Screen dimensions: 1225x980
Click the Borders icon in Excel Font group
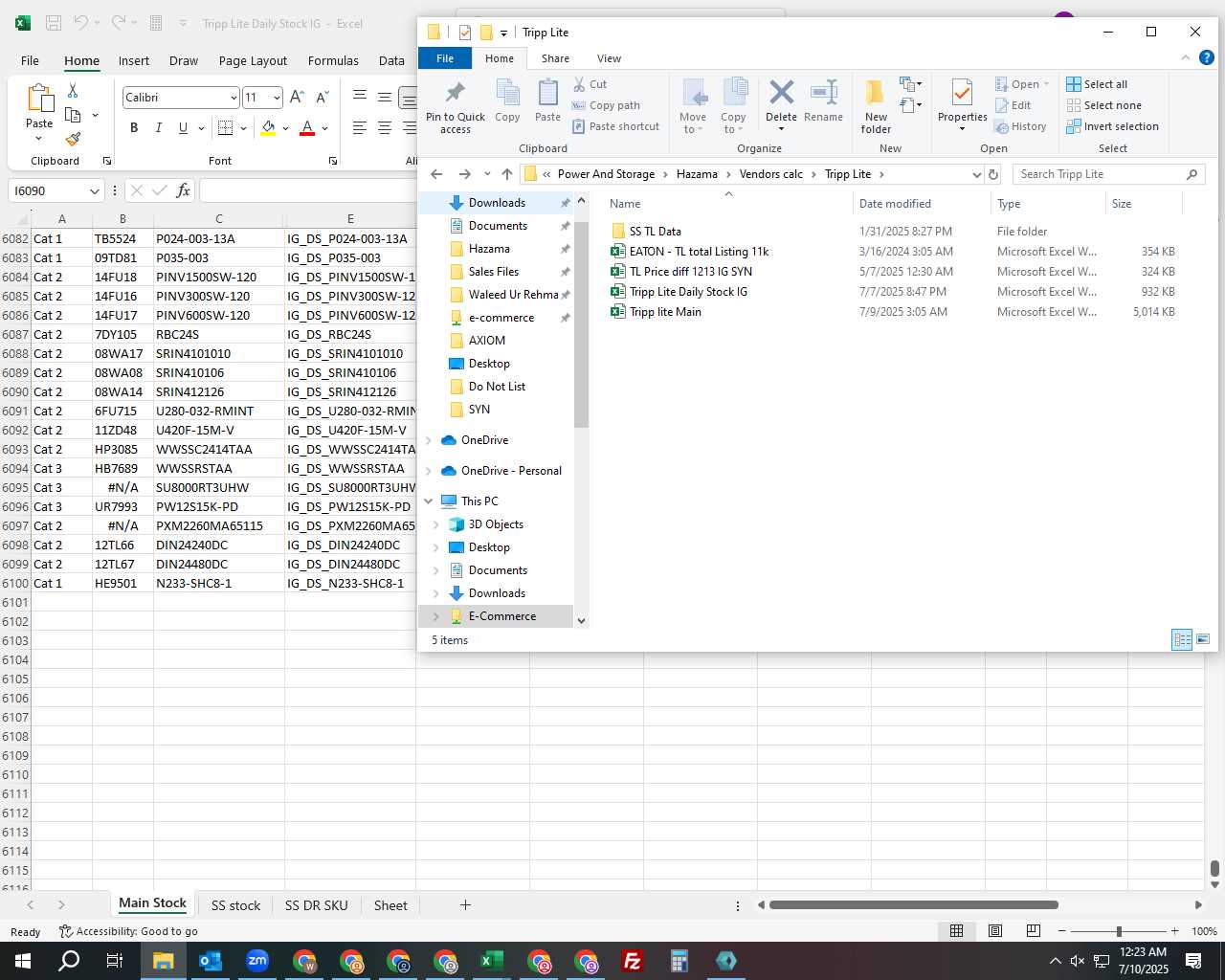[x=226, y=127]
